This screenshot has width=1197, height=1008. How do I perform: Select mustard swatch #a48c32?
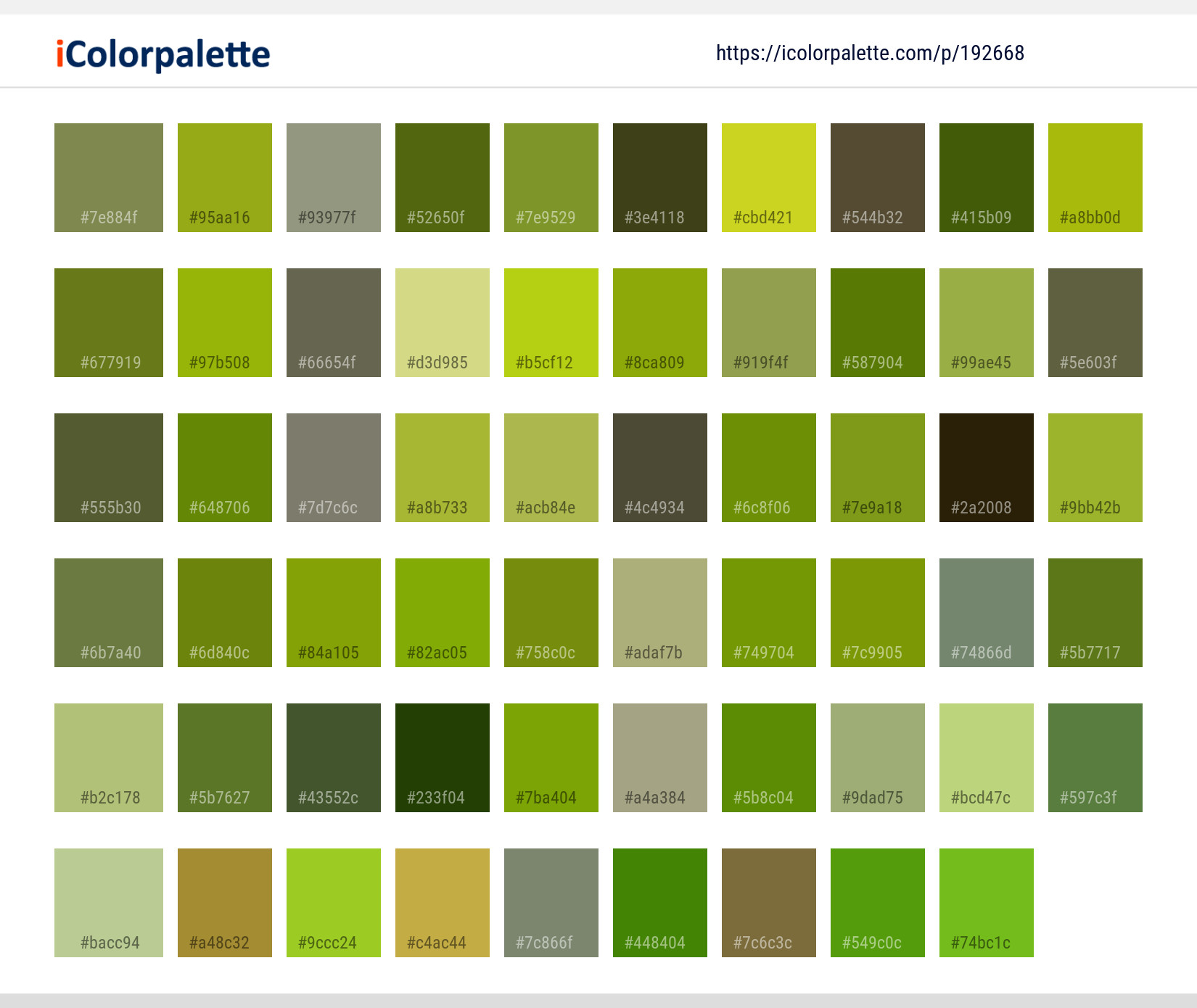pyautogui.click(x=225, y=903)
